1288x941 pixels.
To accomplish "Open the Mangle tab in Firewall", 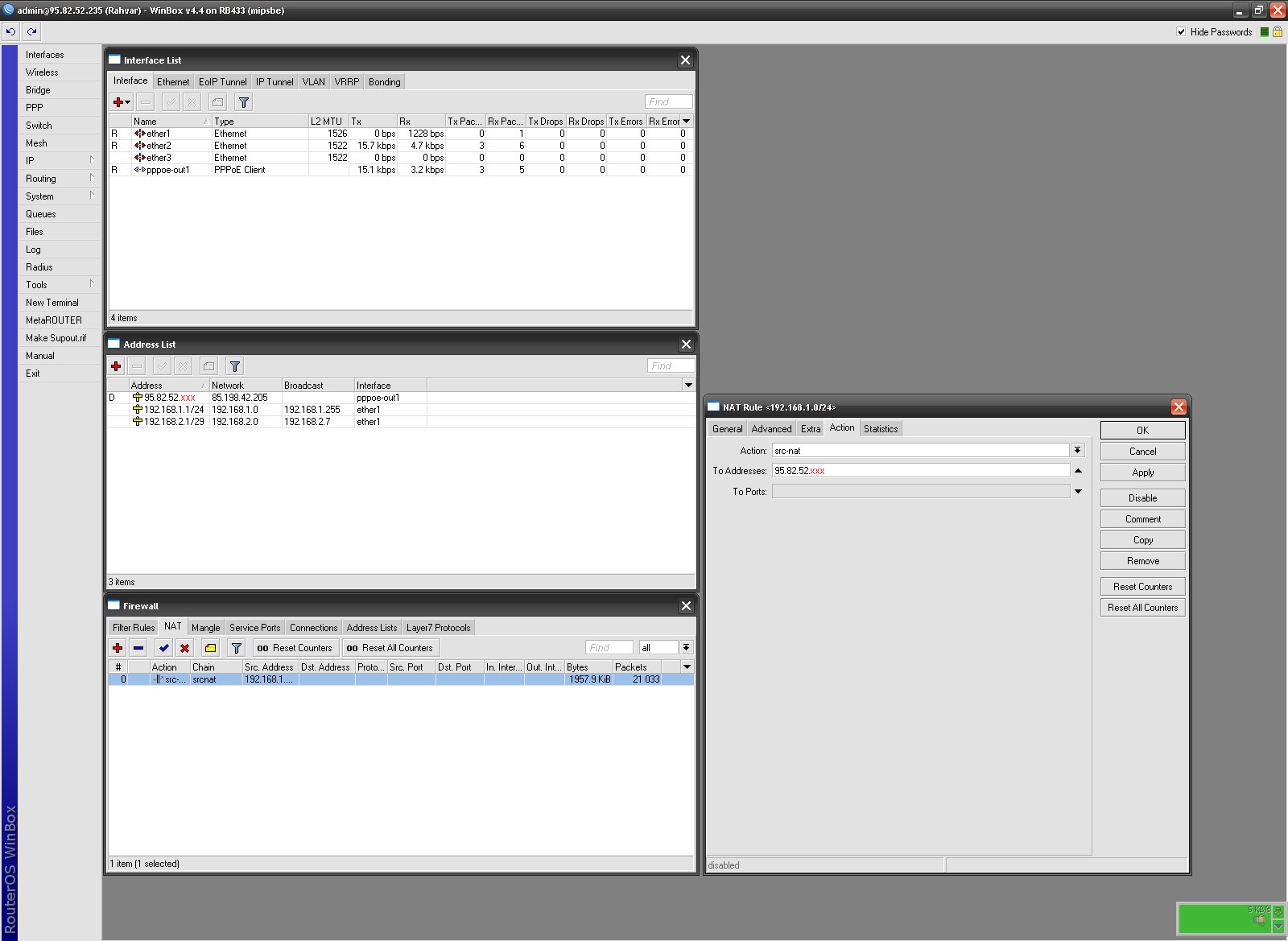I will (206, 628).
